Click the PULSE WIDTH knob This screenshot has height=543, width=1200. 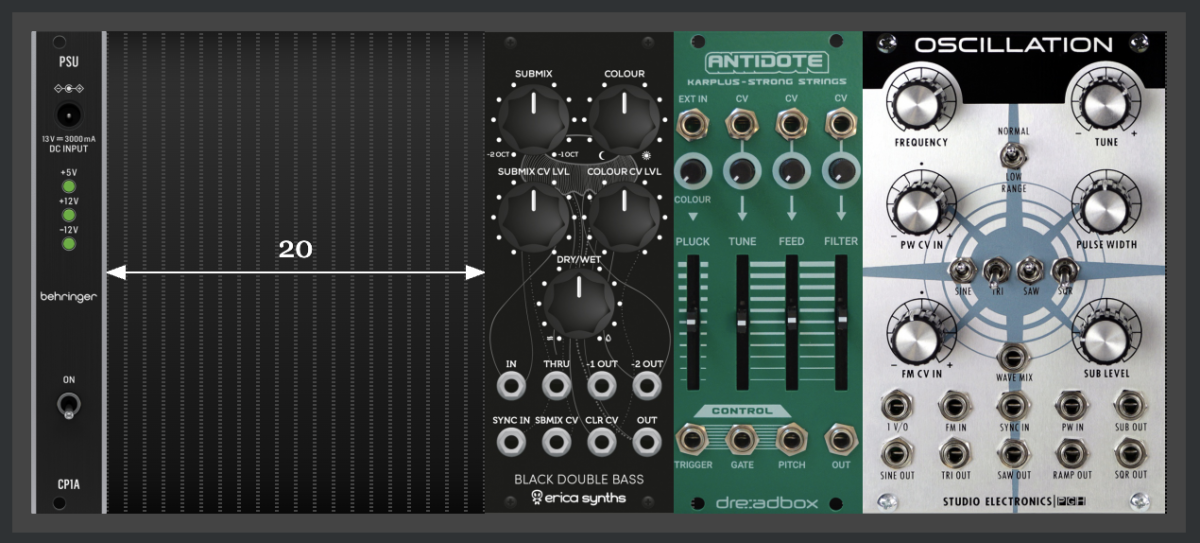pos(1105,207)
